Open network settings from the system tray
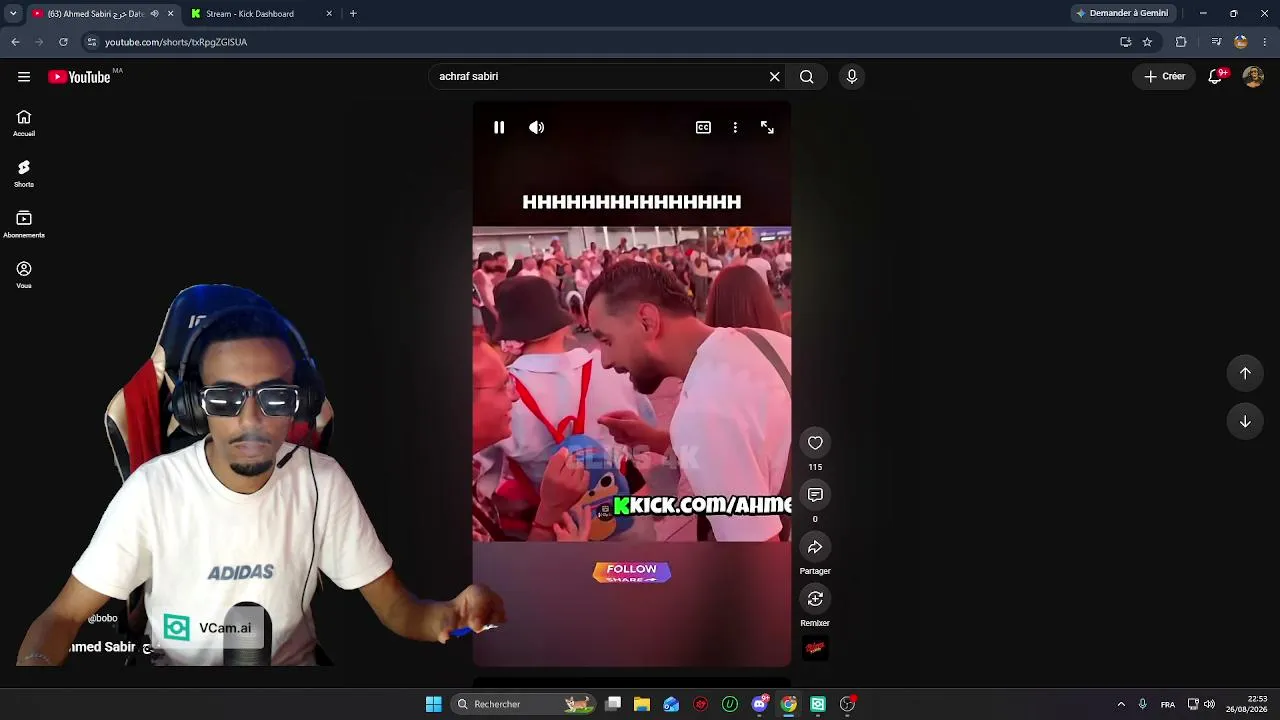 (1193, 704)
